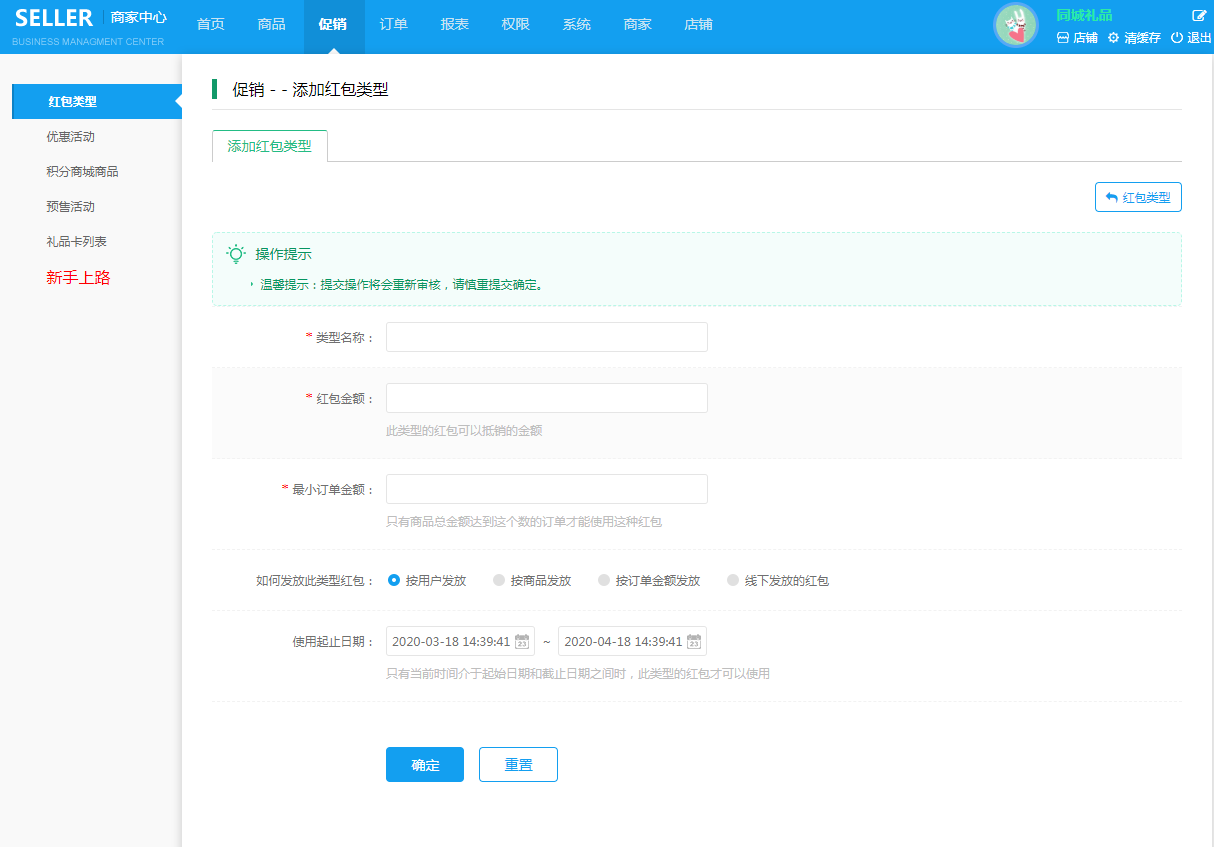Click into the 最小订单金额 text field

[x=546, y=489]
